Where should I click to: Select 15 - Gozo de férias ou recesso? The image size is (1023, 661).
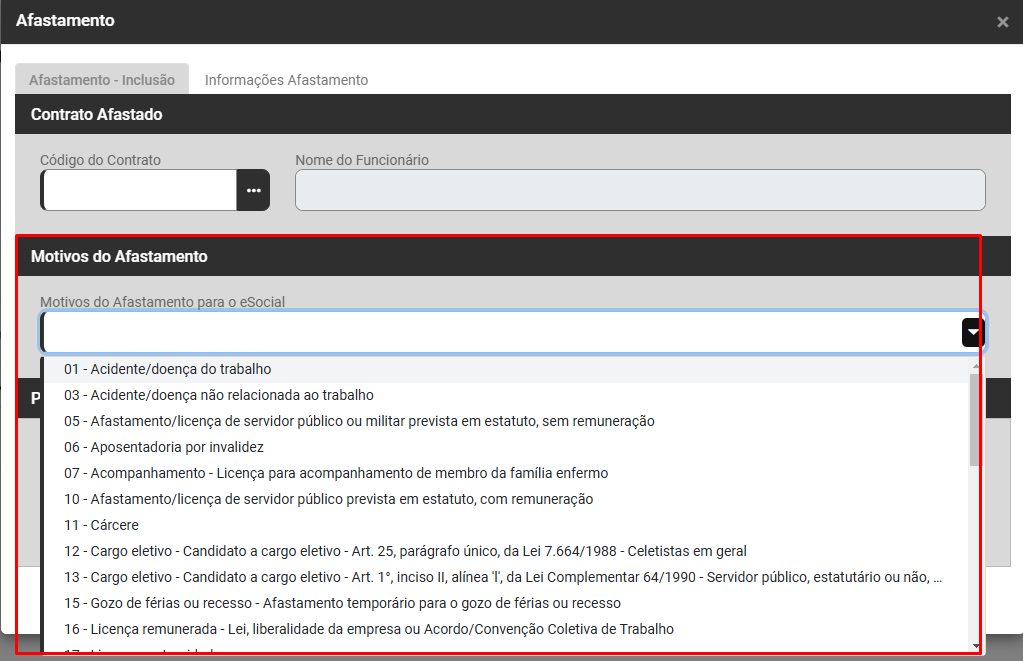tap(341, 603)
